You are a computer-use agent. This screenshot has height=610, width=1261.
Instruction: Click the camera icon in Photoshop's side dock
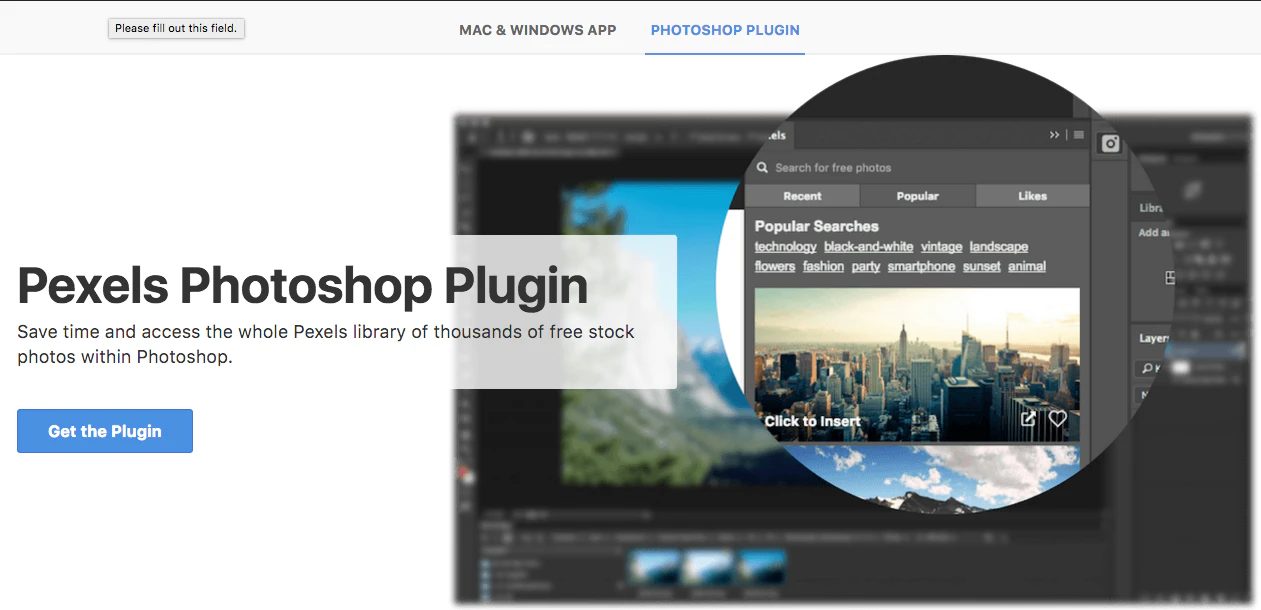(1110, 144)
